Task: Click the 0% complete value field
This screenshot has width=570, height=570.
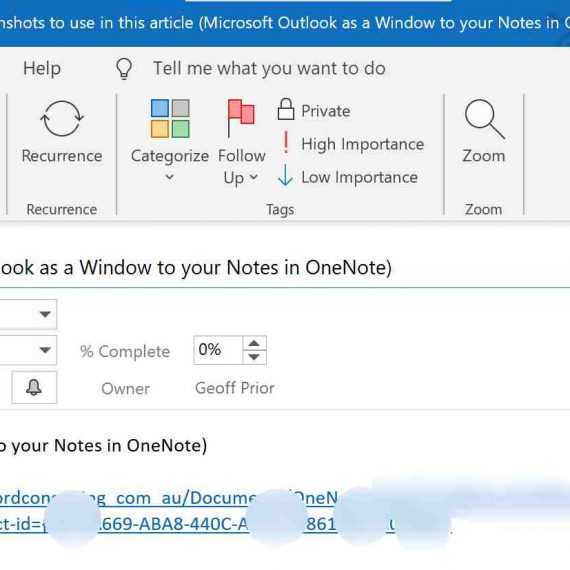Action: click(x=218, y=350)
